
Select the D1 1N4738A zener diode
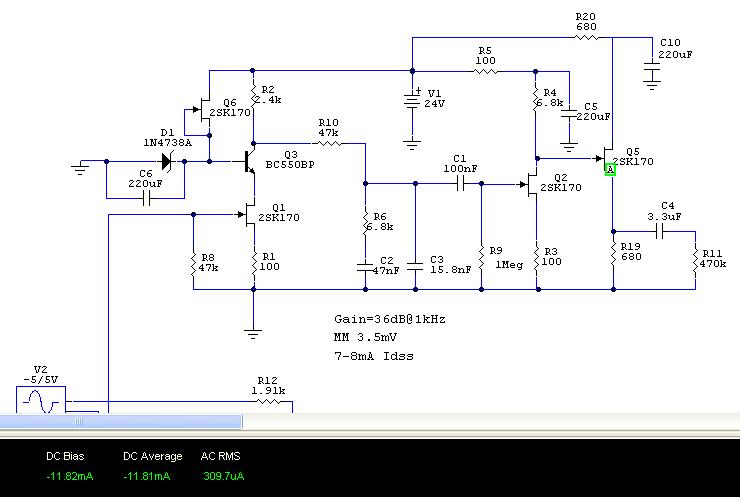click(x=167, y=161)
